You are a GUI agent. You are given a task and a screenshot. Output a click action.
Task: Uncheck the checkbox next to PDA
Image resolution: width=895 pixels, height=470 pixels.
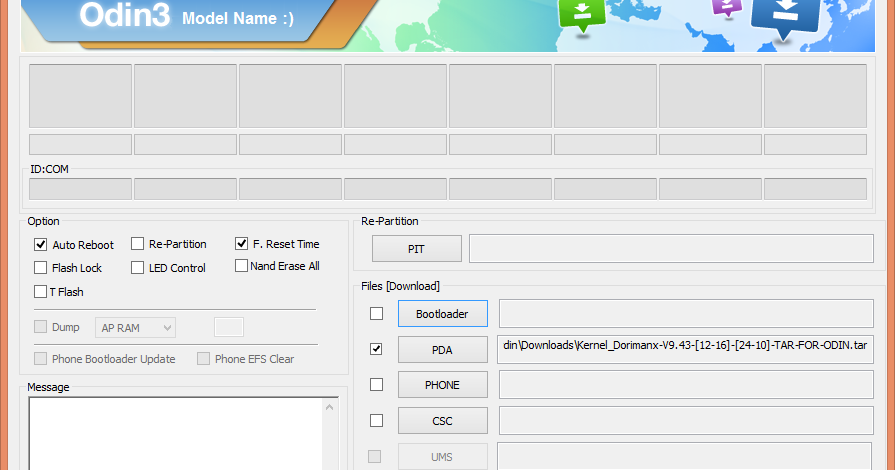(376, 349)
